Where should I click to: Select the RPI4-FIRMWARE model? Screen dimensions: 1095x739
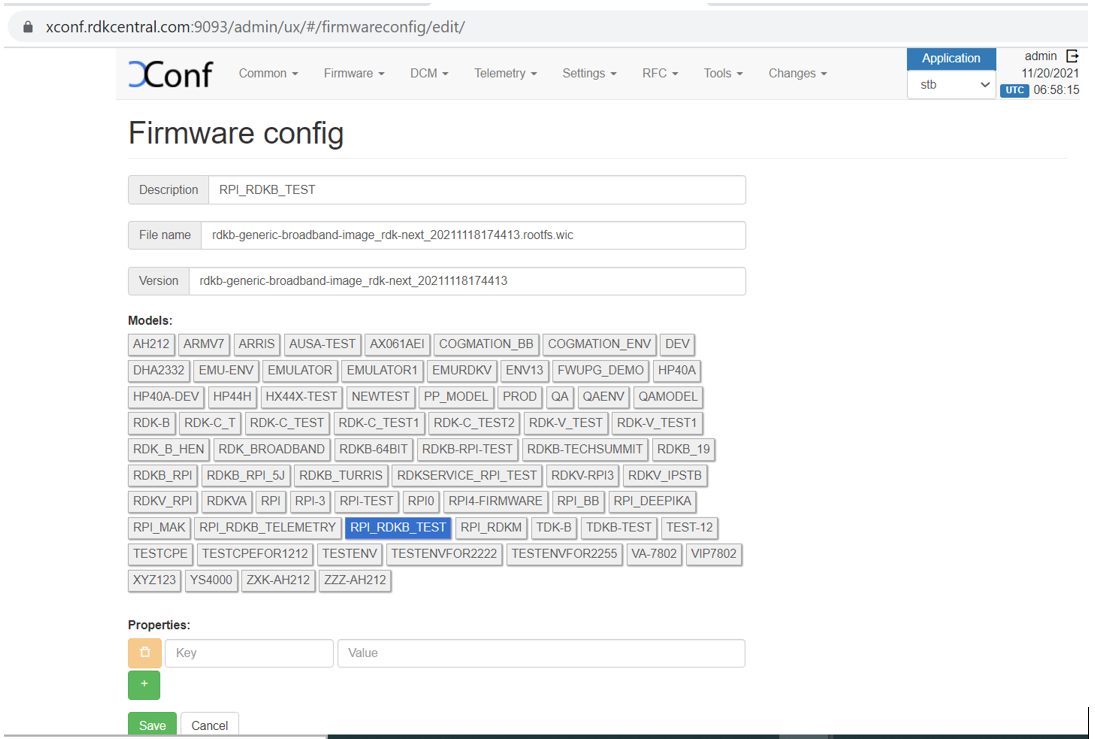[x=495, y=501]
